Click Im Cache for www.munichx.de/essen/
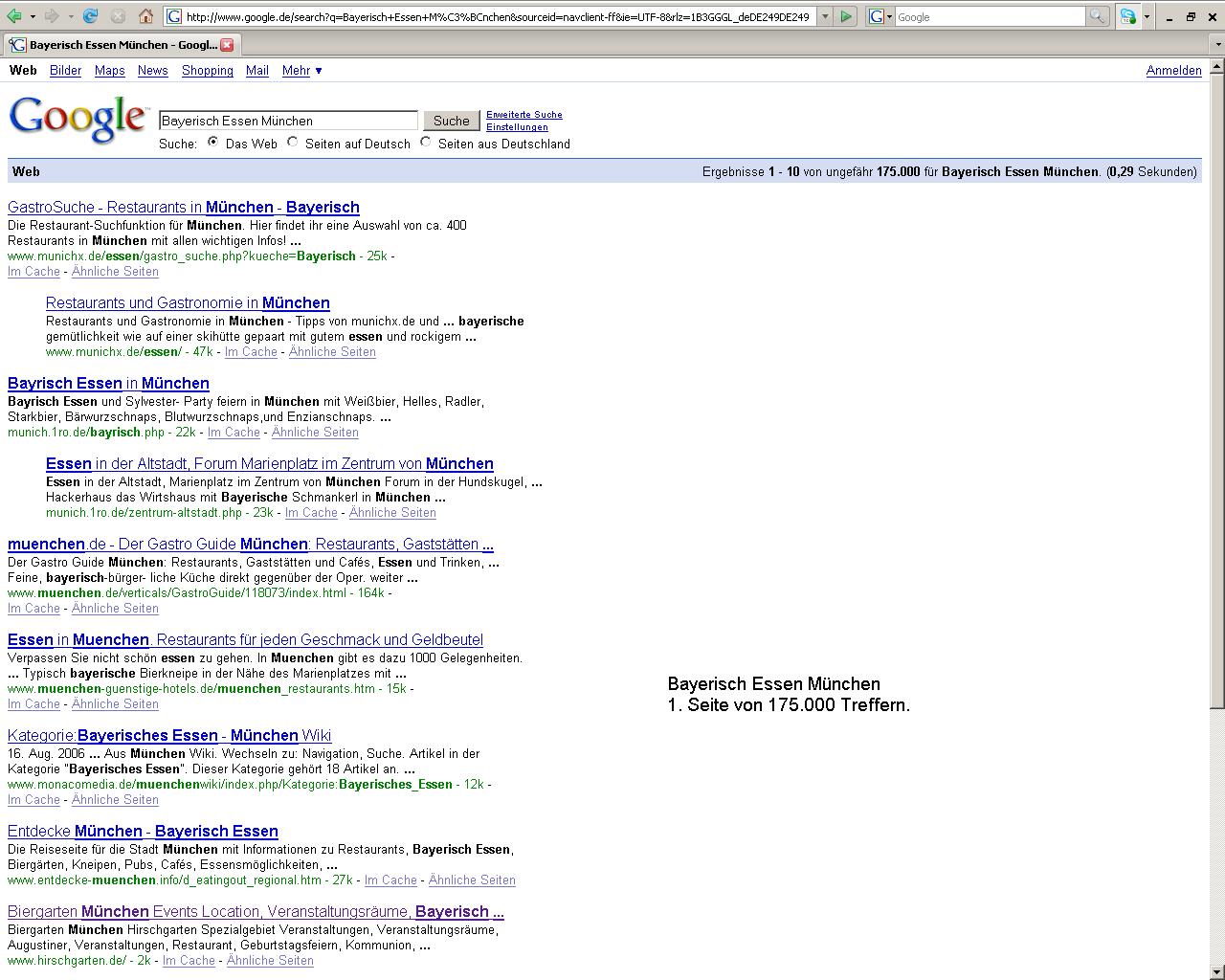Image resolution: width=1225 pixels, height=980 pixels. pyautogui.click(x=251, y=352)
